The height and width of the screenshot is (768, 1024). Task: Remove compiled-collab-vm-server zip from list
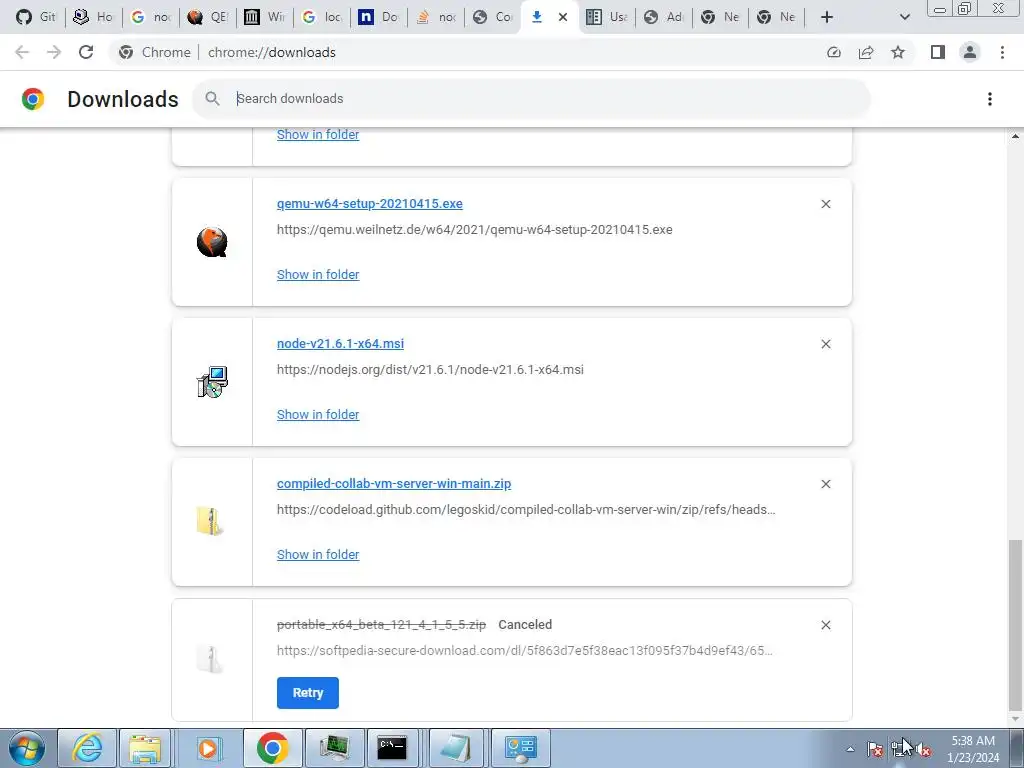pos(825,484)
